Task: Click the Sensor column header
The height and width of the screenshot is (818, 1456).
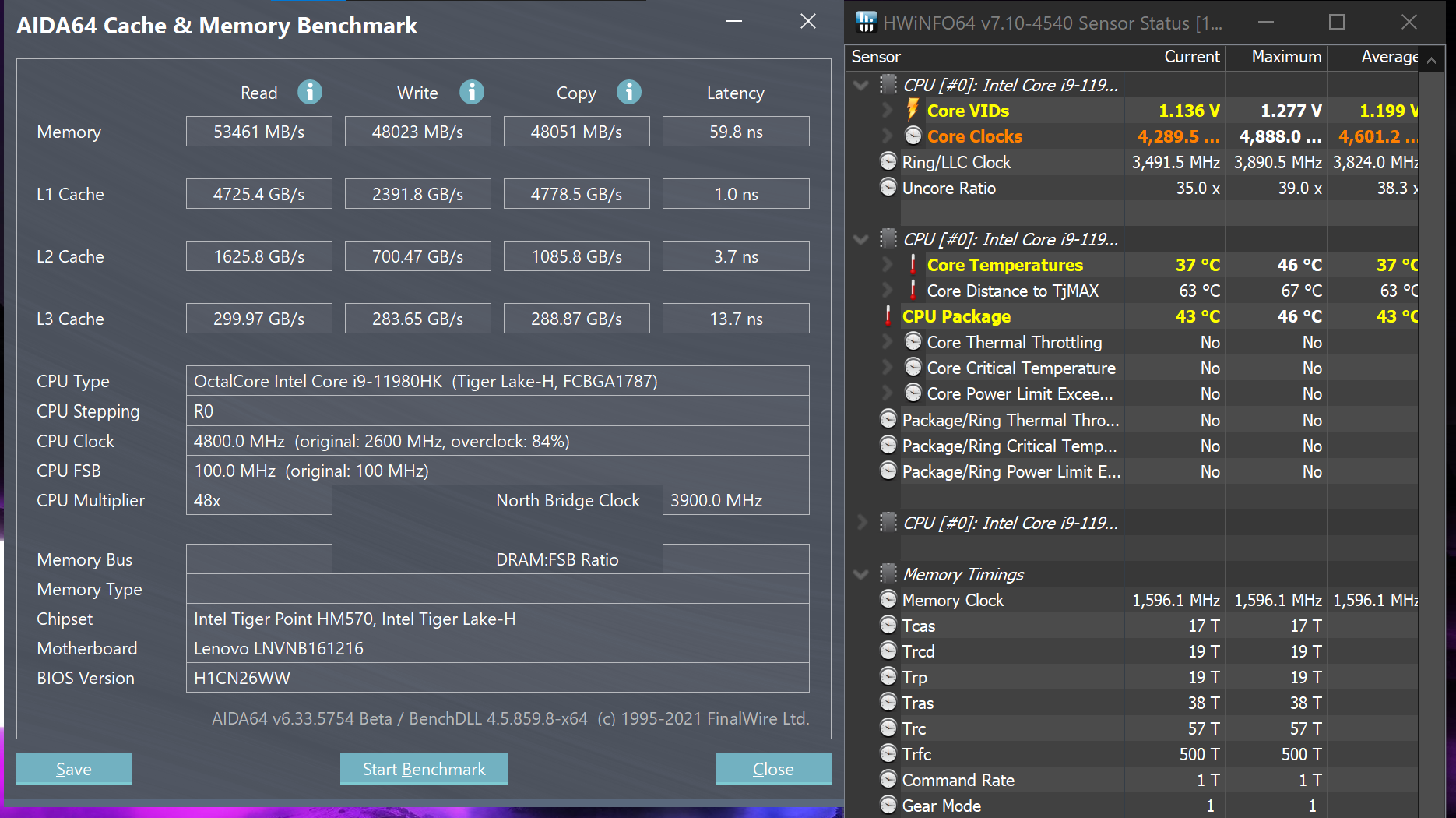Action: [x=985, y=57]
